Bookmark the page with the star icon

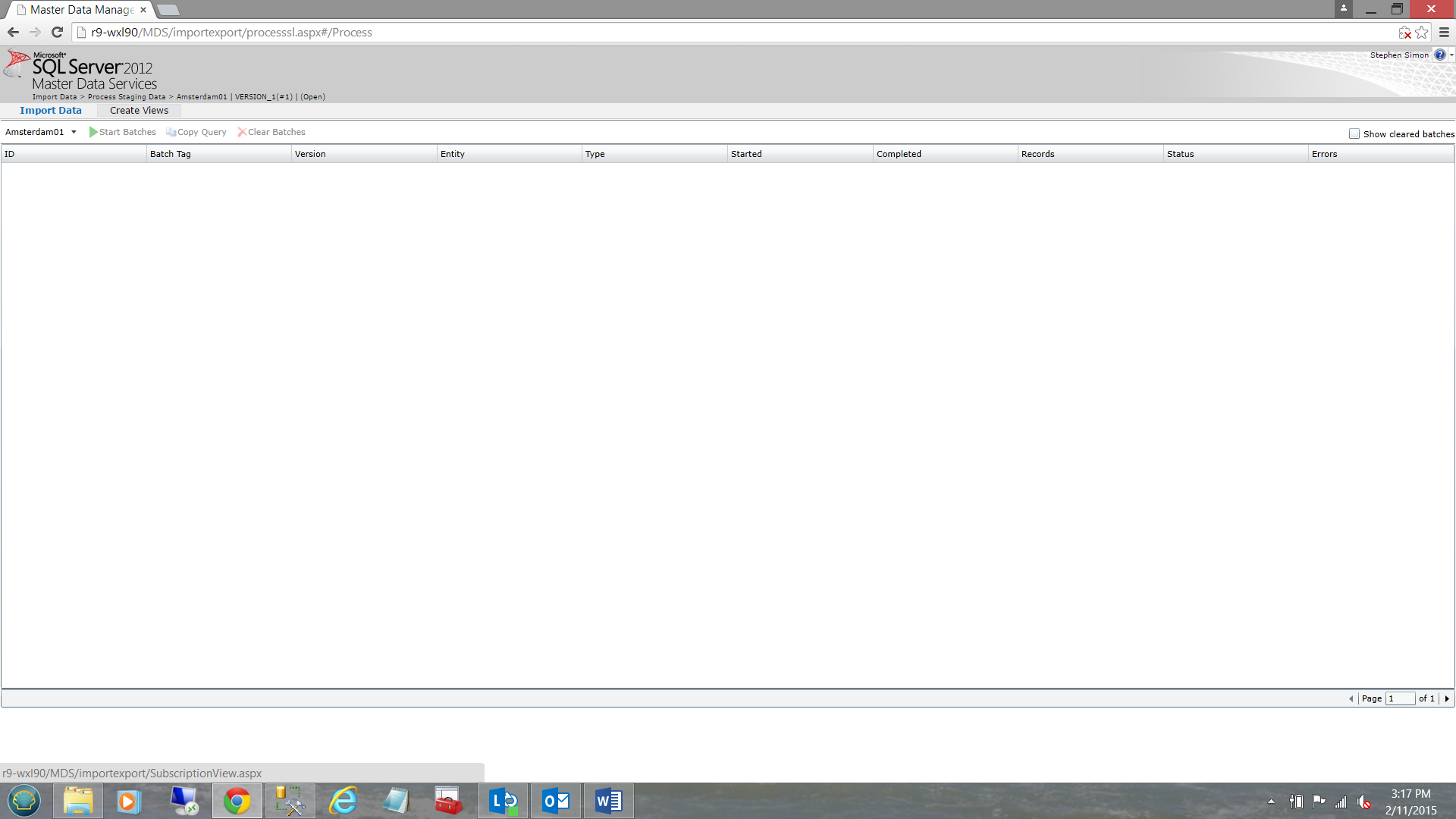coord(1422,32)
